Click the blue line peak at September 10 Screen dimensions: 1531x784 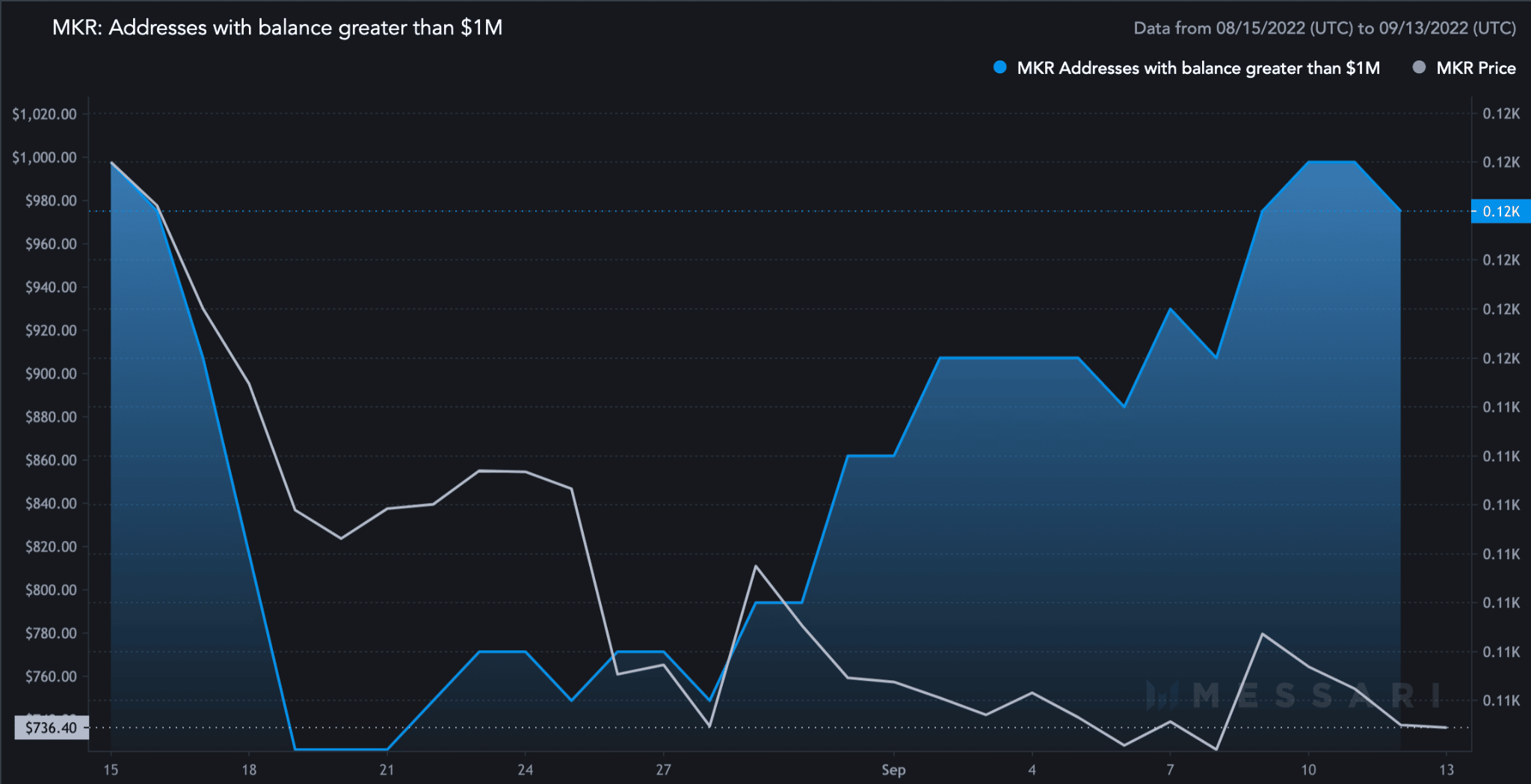click(x=1309, y=161)
